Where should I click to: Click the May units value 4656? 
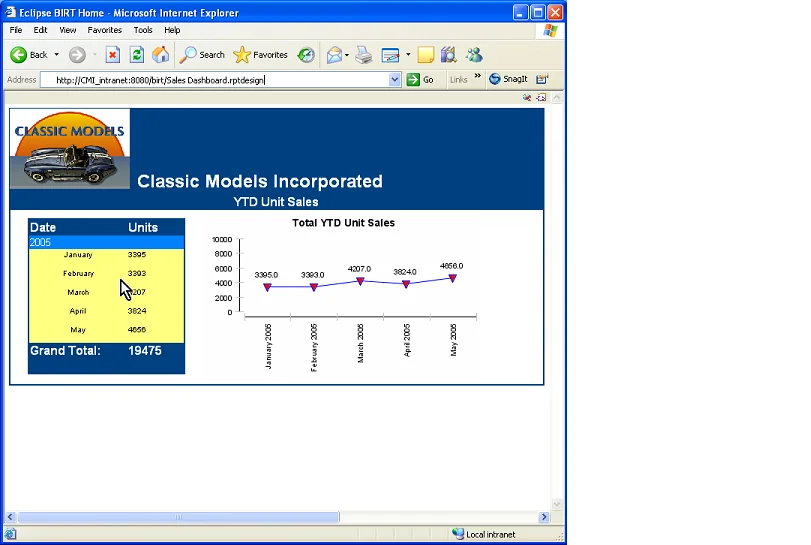[x=137, y=329]
